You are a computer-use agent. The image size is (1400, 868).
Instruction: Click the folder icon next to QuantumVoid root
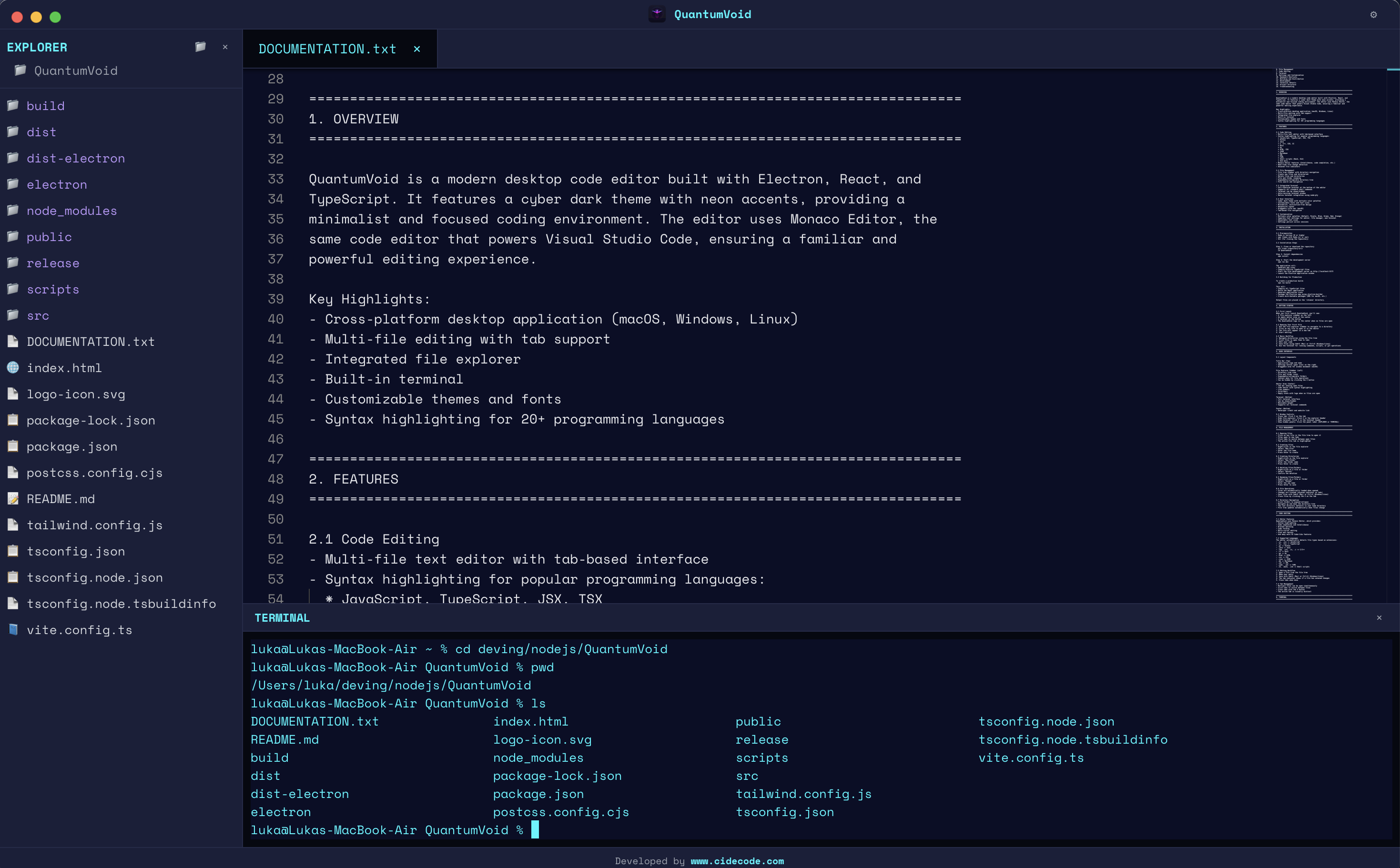pos(20,70)
